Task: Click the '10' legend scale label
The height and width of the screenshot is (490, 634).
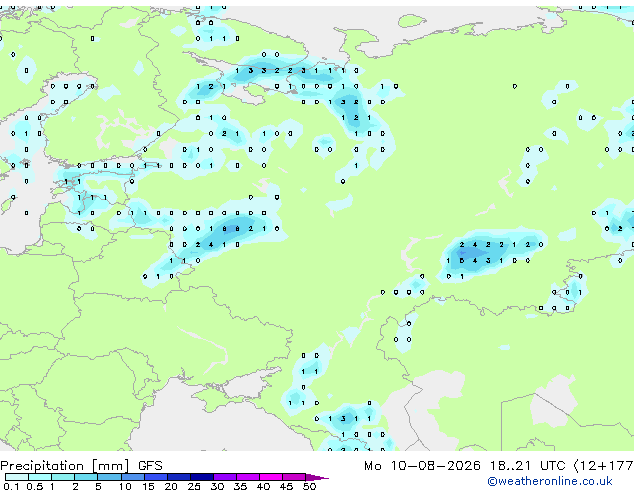Action: [125, 486]
